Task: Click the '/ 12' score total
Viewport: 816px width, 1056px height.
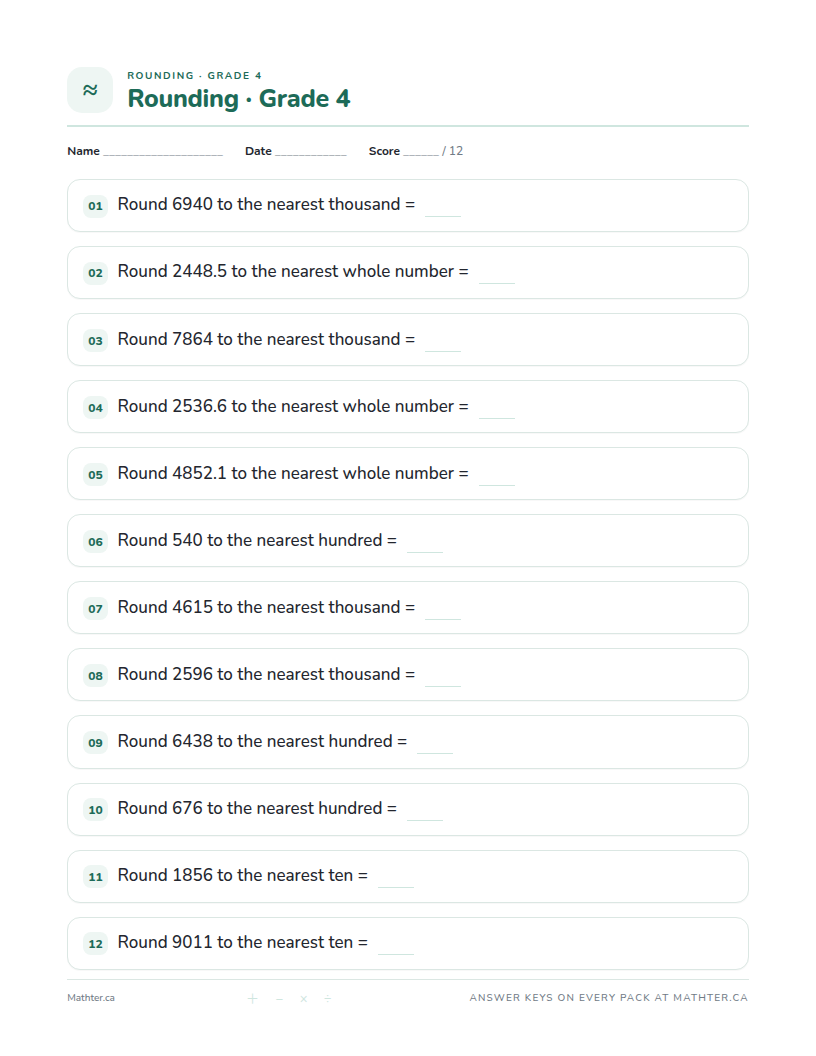Action: (452, 151)
